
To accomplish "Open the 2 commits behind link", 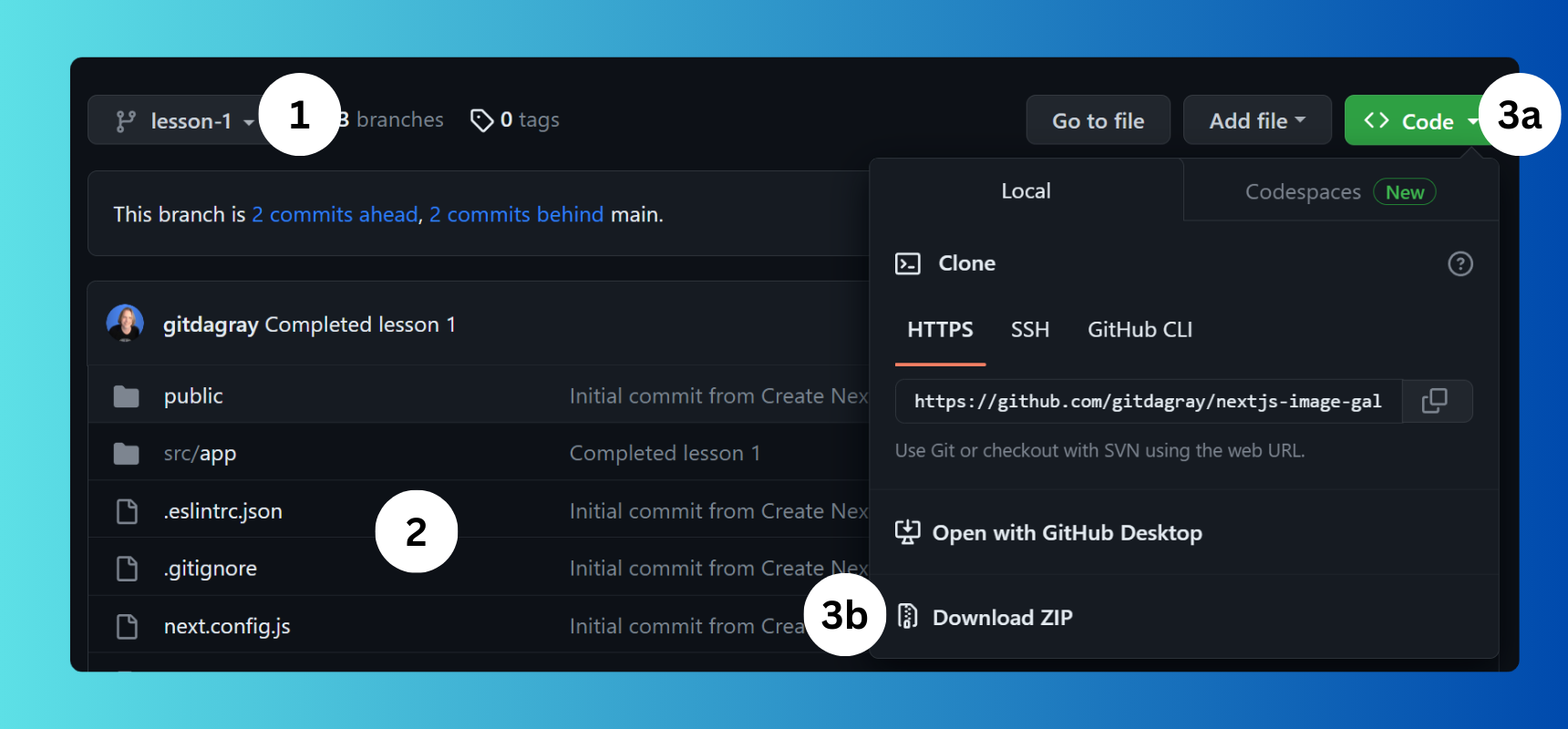I will 516,214.
